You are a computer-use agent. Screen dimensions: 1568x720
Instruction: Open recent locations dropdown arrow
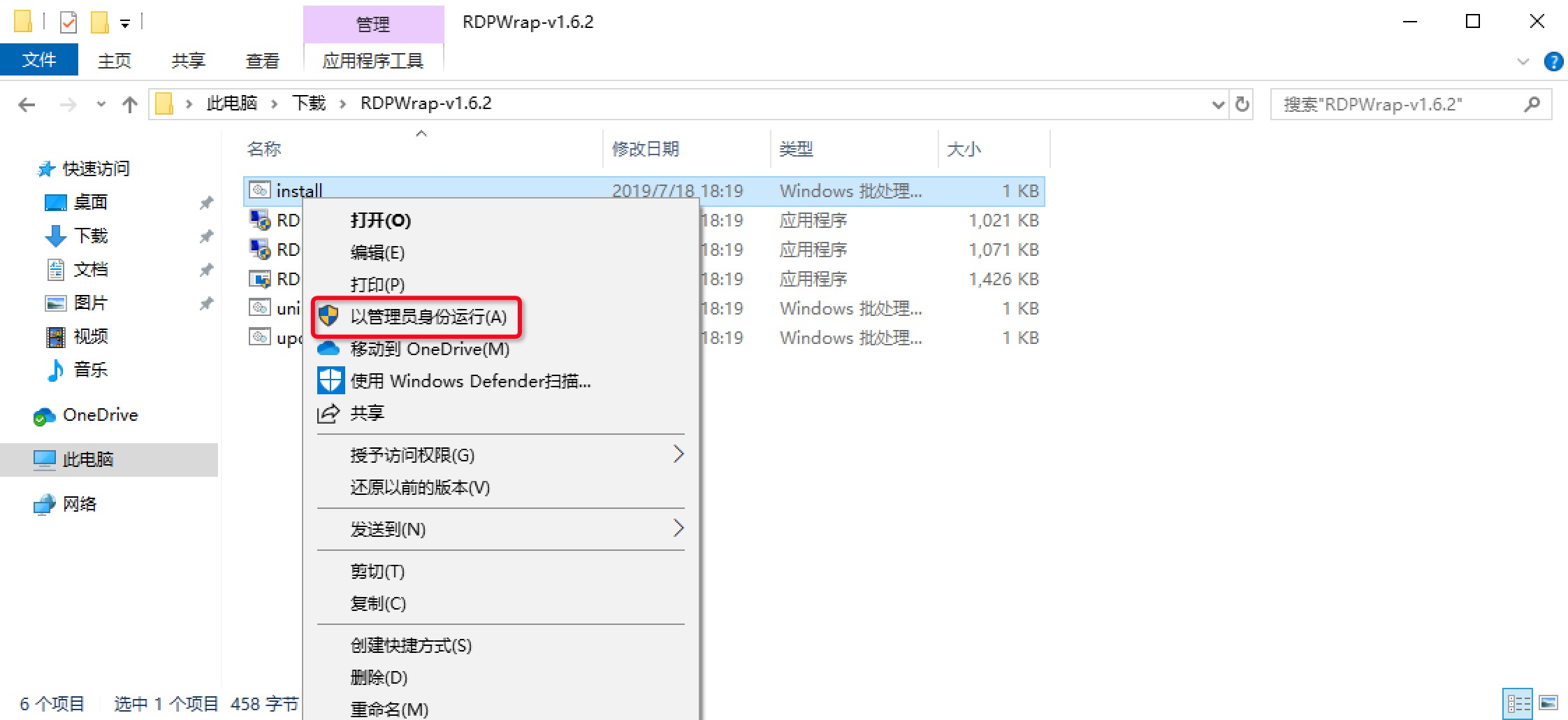pos(101,105)
